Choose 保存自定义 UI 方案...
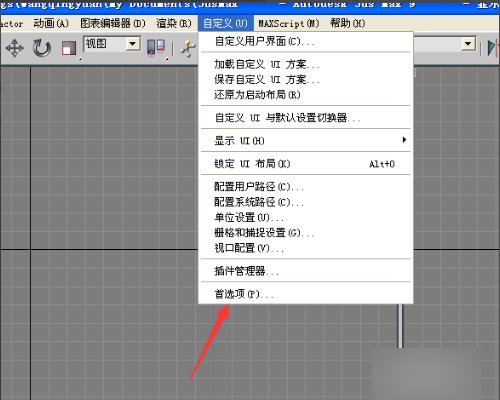500x400 pixels. [x=306, y=79]
